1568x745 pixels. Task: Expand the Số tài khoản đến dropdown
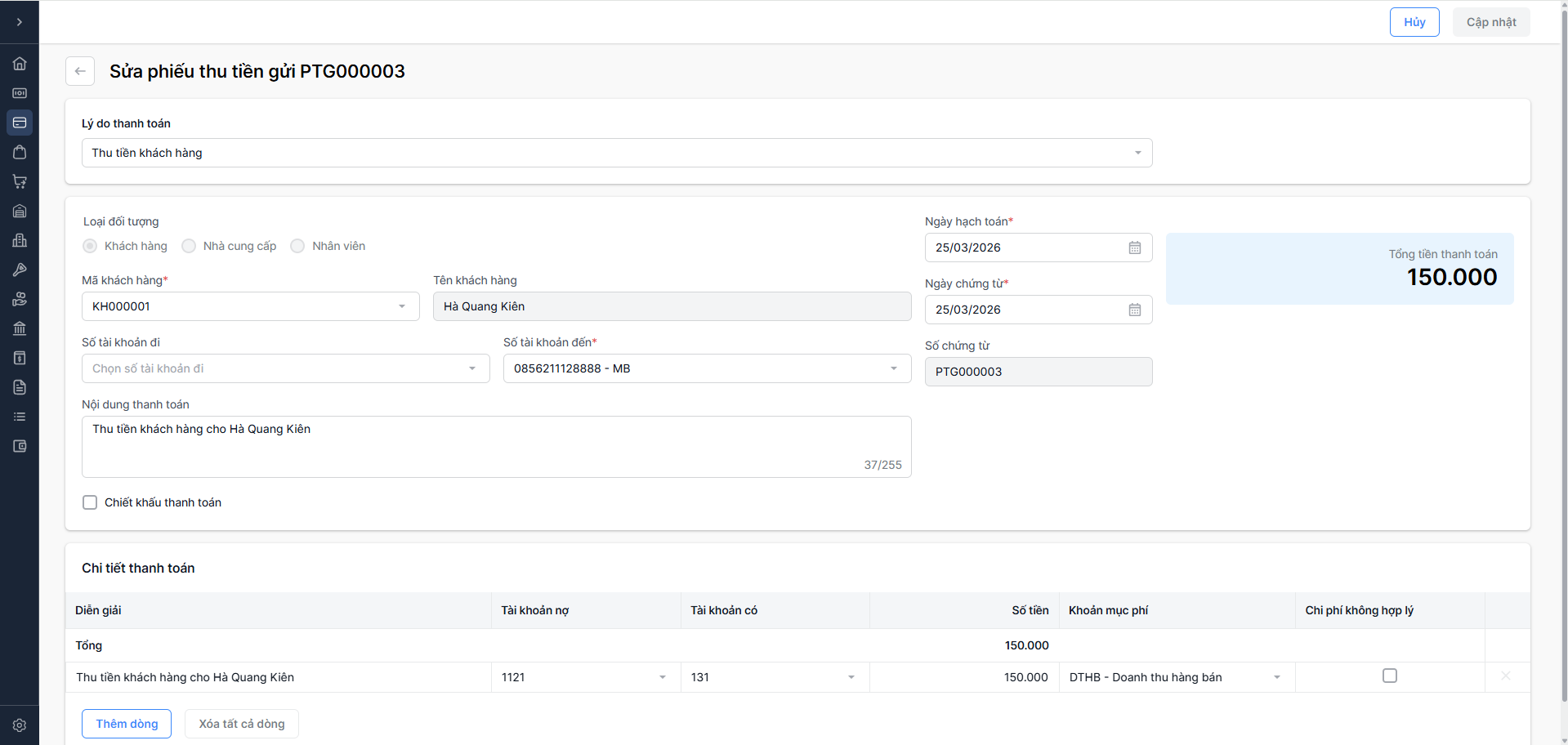(707, 368)
